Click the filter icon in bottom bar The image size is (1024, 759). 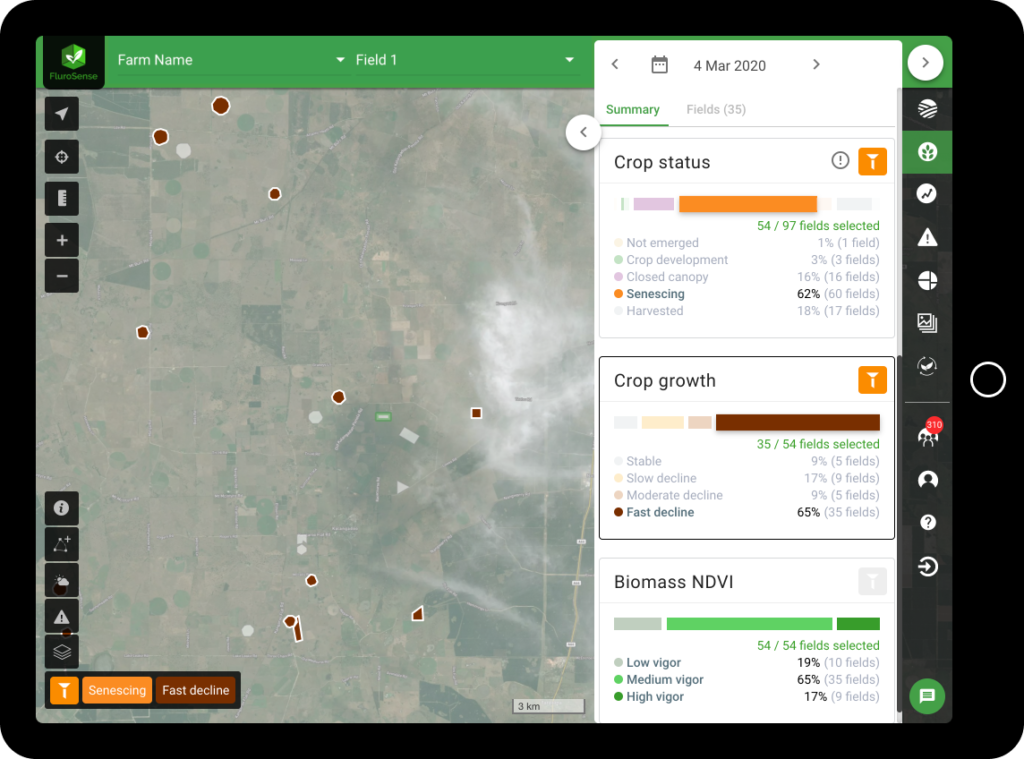(x=65, y=690)
